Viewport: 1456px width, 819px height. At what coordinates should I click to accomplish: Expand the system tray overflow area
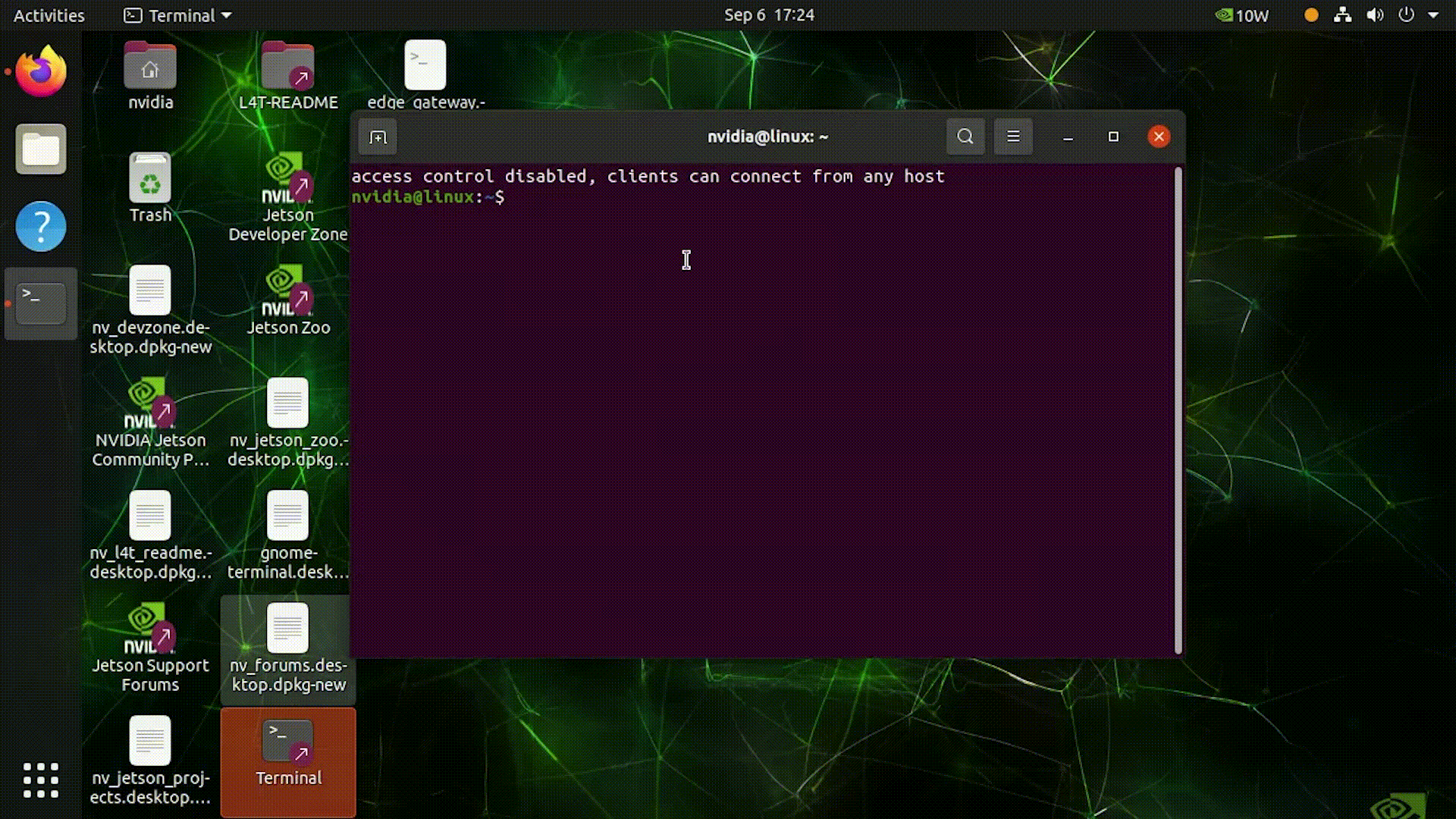(x=1437, y=15)
